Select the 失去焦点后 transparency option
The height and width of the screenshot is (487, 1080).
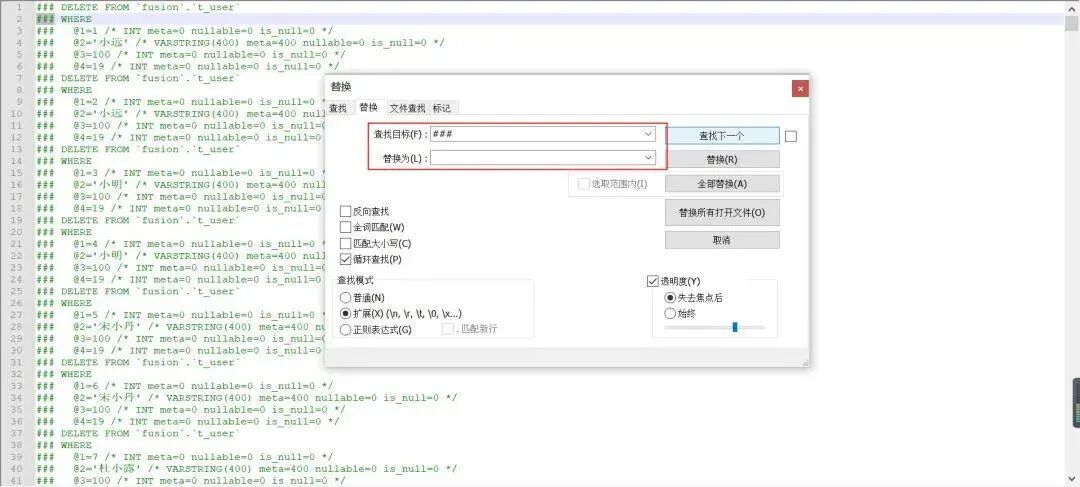coord(670,298)
